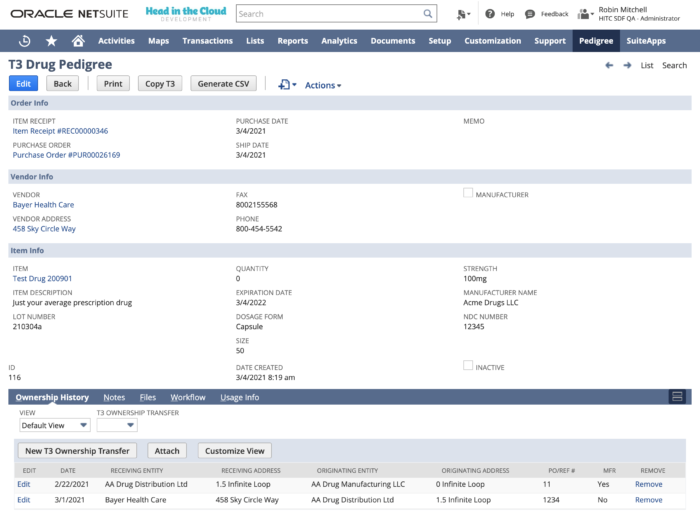Edit the 3/1/2021 ownership row

pos(24,500)
